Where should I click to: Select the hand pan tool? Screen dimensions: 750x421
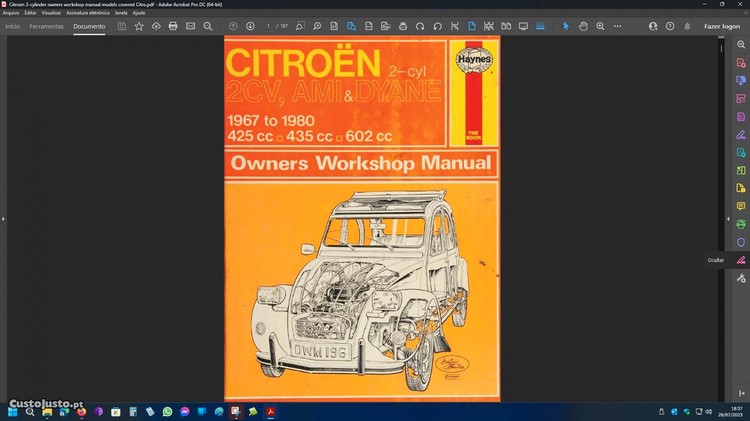pos(583,26)
